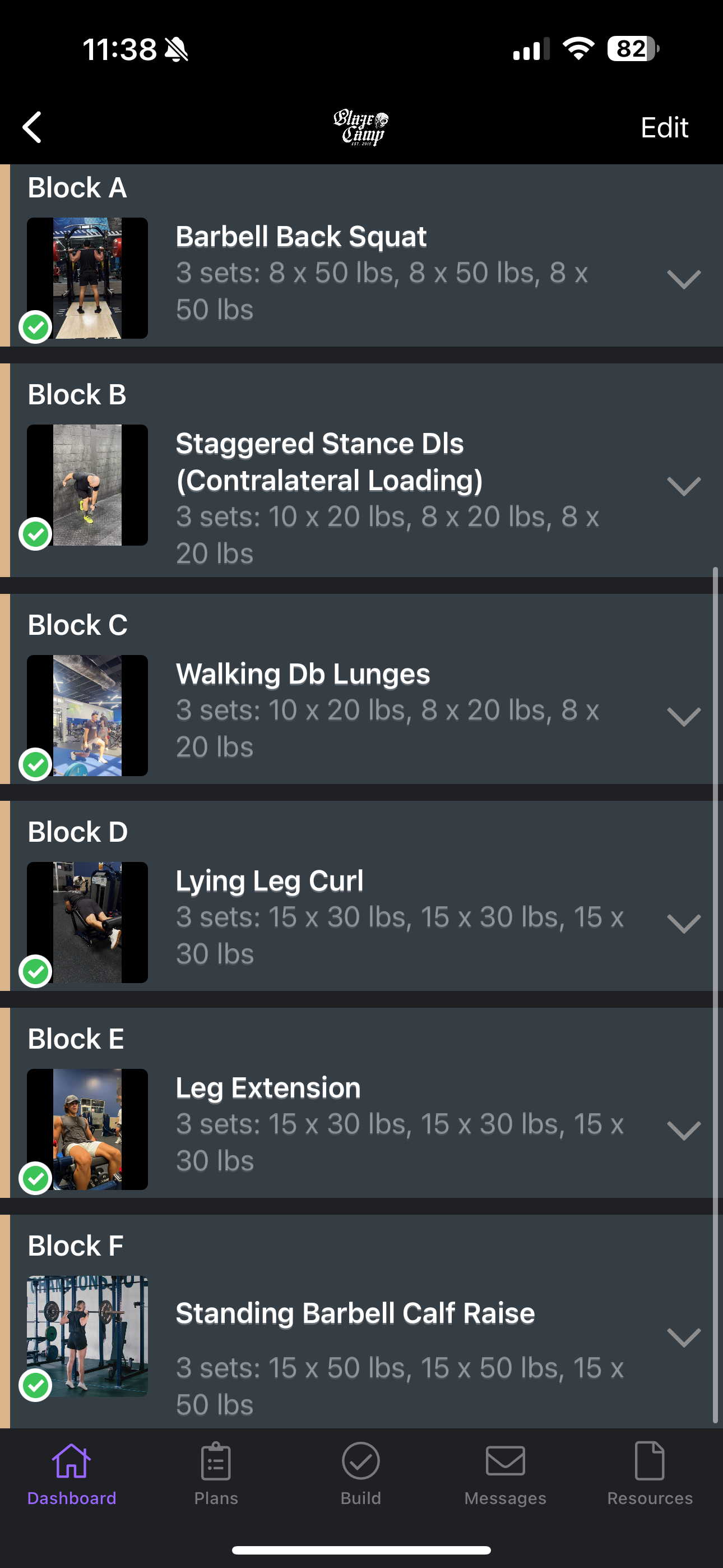The image size is (723, 1568).
Task: Open the Messages envelope icon
Action: tap(505, 1461)
